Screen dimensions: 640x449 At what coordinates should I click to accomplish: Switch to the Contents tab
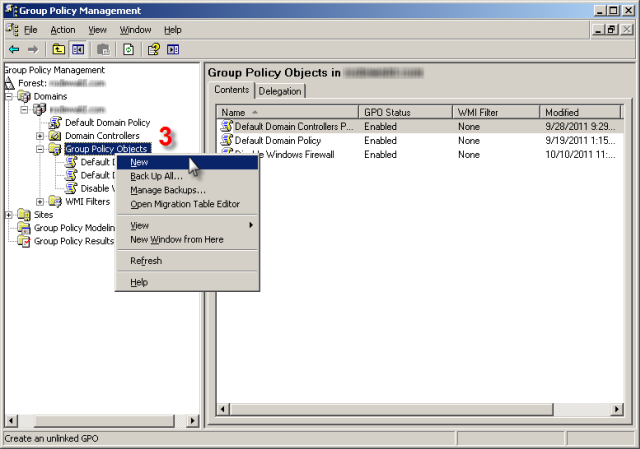click(x=231, y=90)
